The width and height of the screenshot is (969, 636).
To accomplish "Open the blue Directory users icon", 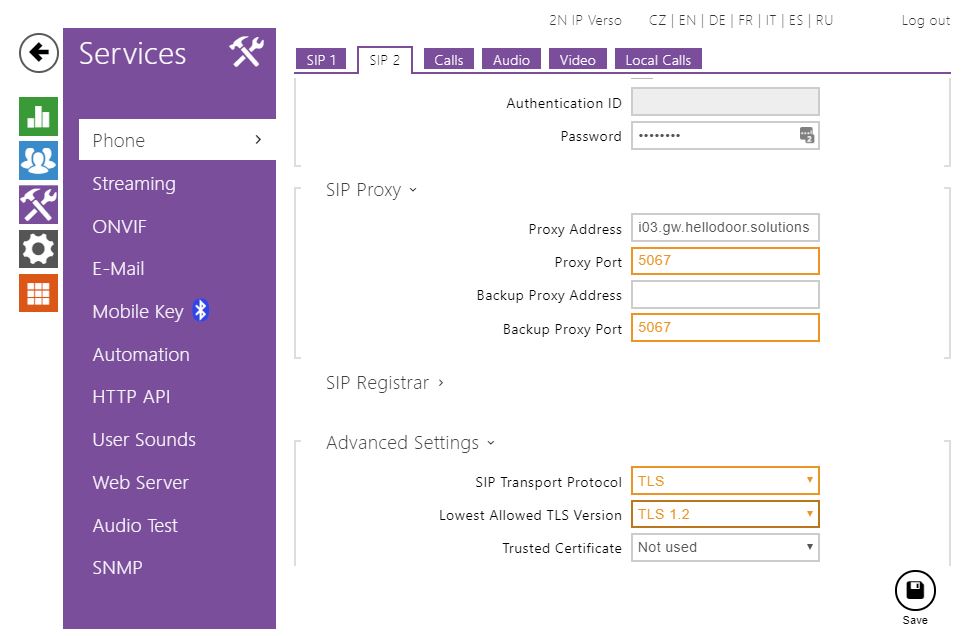I will 38,160.
